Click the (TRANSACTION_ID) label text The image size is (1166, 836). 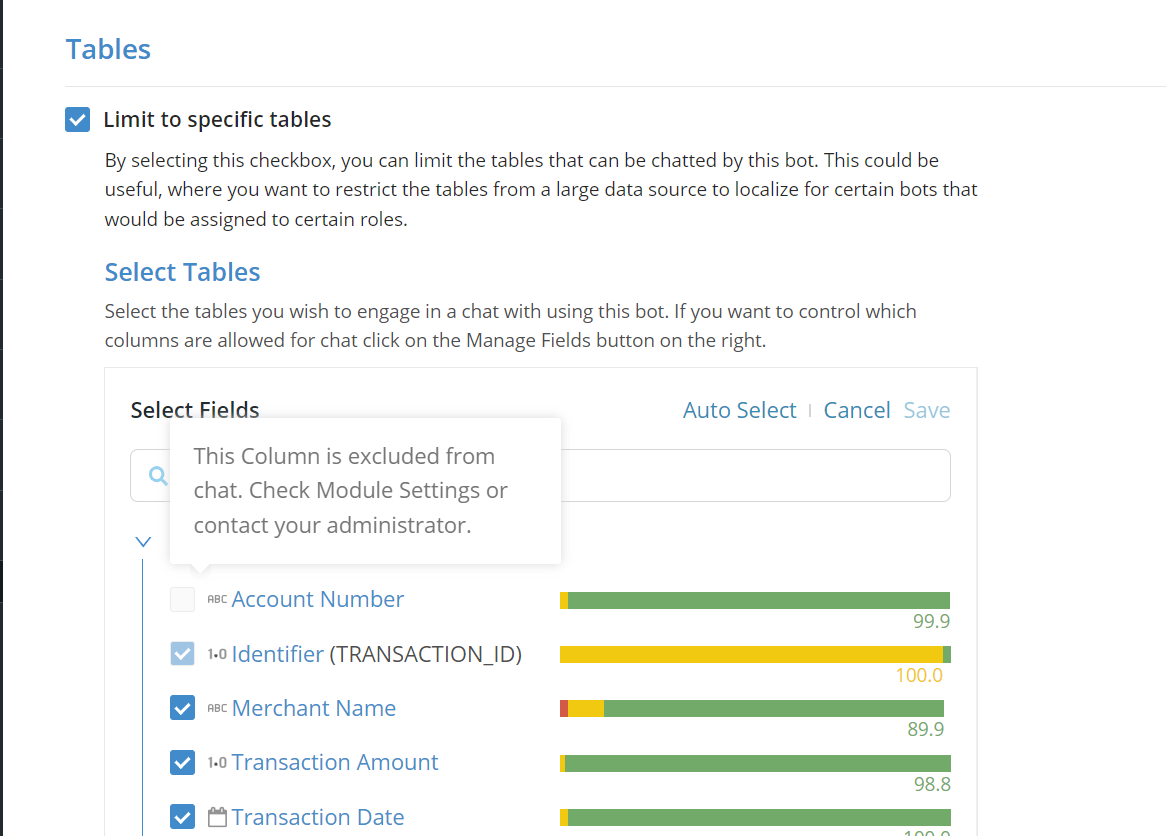point(425,655)
